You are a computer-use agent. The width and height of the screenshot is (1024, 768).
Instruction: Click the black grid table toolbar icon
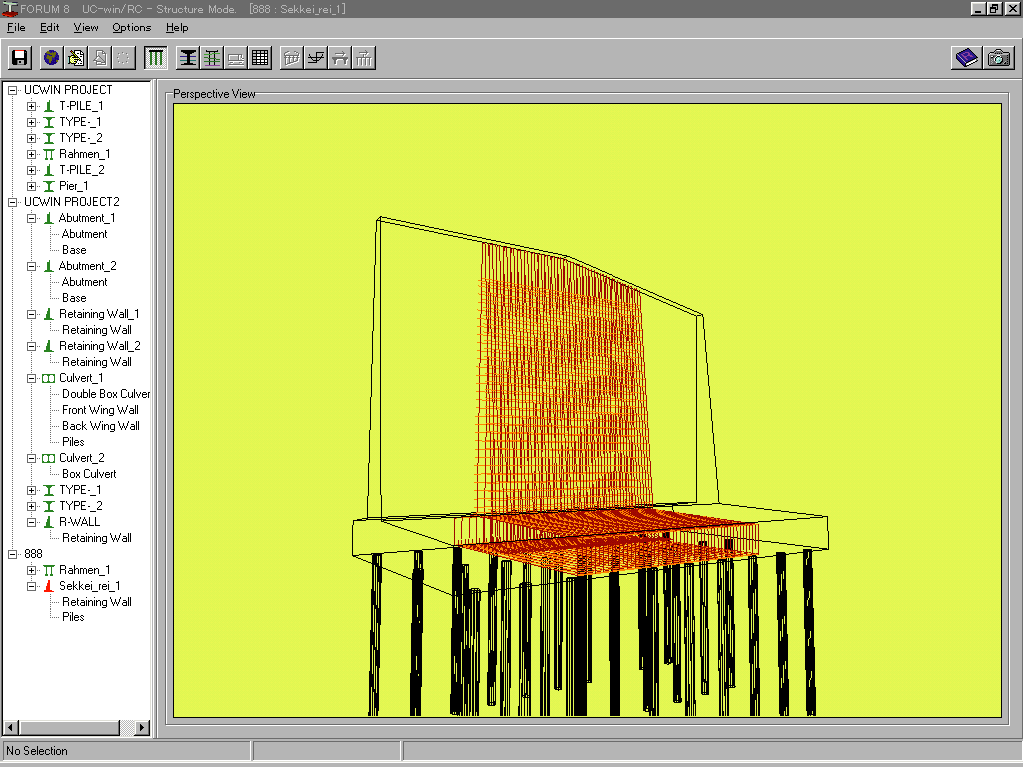(260, 58)
